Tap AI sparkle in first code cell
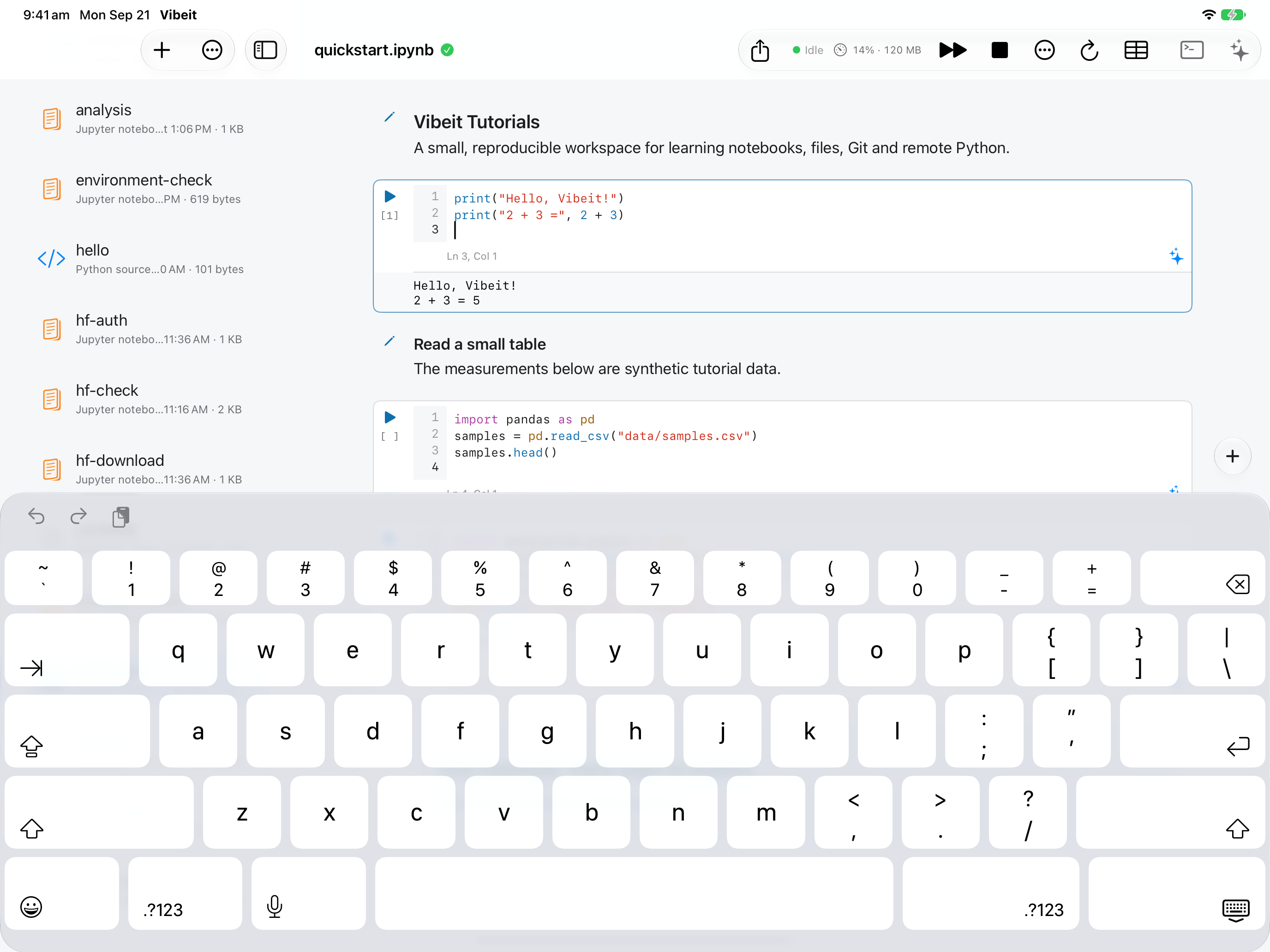 pos(1176,256)
